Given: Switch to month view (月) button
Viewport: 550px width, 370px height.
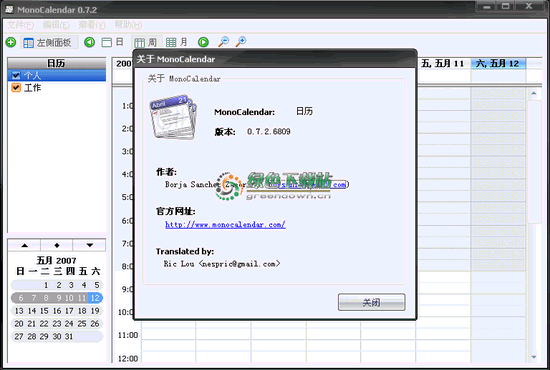Looking at the screenshot, I should tap(176, 42).
